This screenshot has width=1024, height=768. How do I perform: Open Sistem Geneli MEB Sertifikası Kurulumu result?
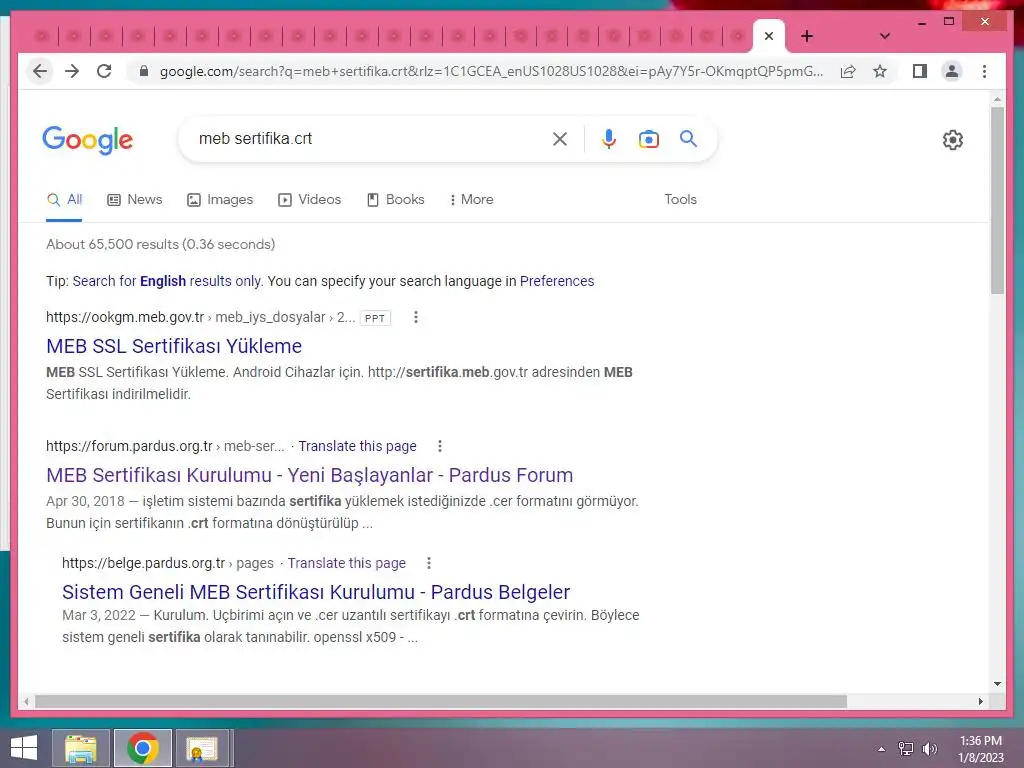(x=316, y=592)
